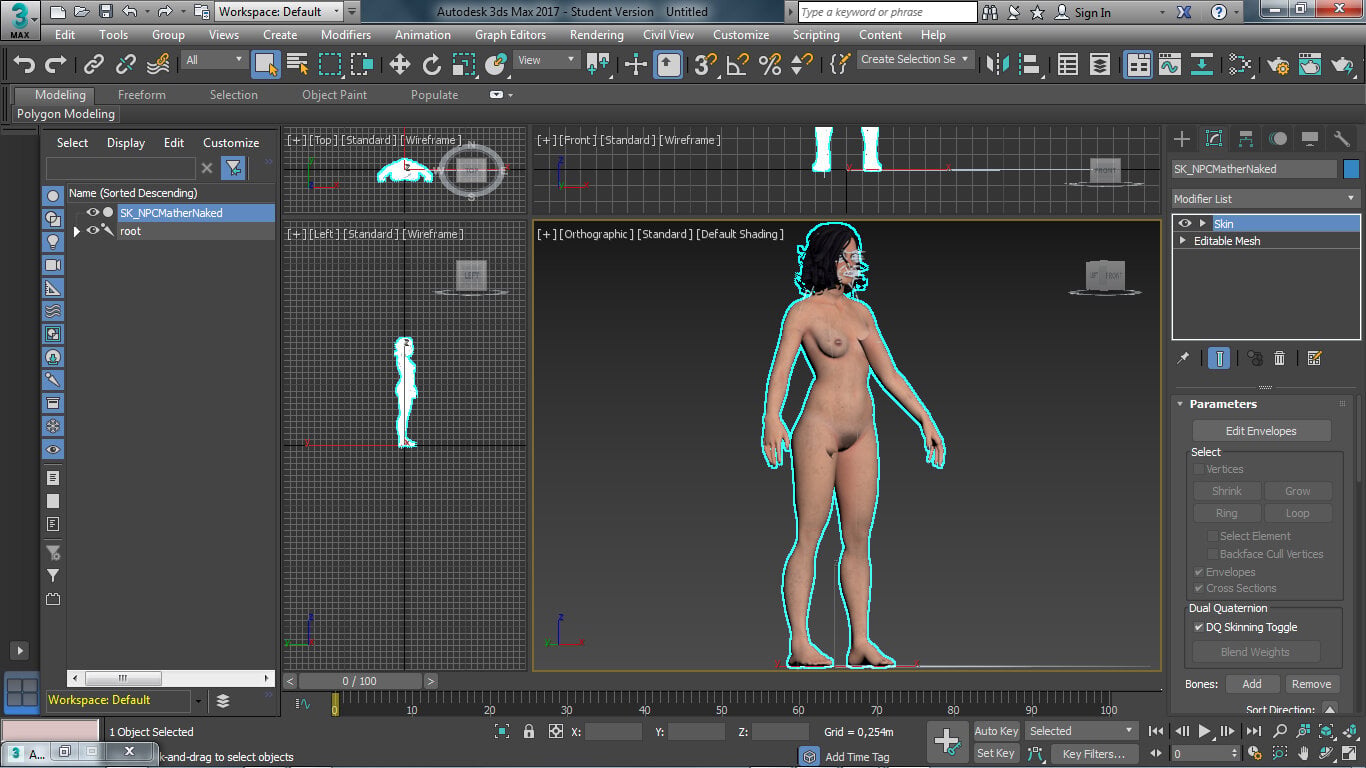Image resolution: width=1366 pixels, height=768 pixels.
Task: Open Create Selection Set dropdown
Action: tap(915, 59)
